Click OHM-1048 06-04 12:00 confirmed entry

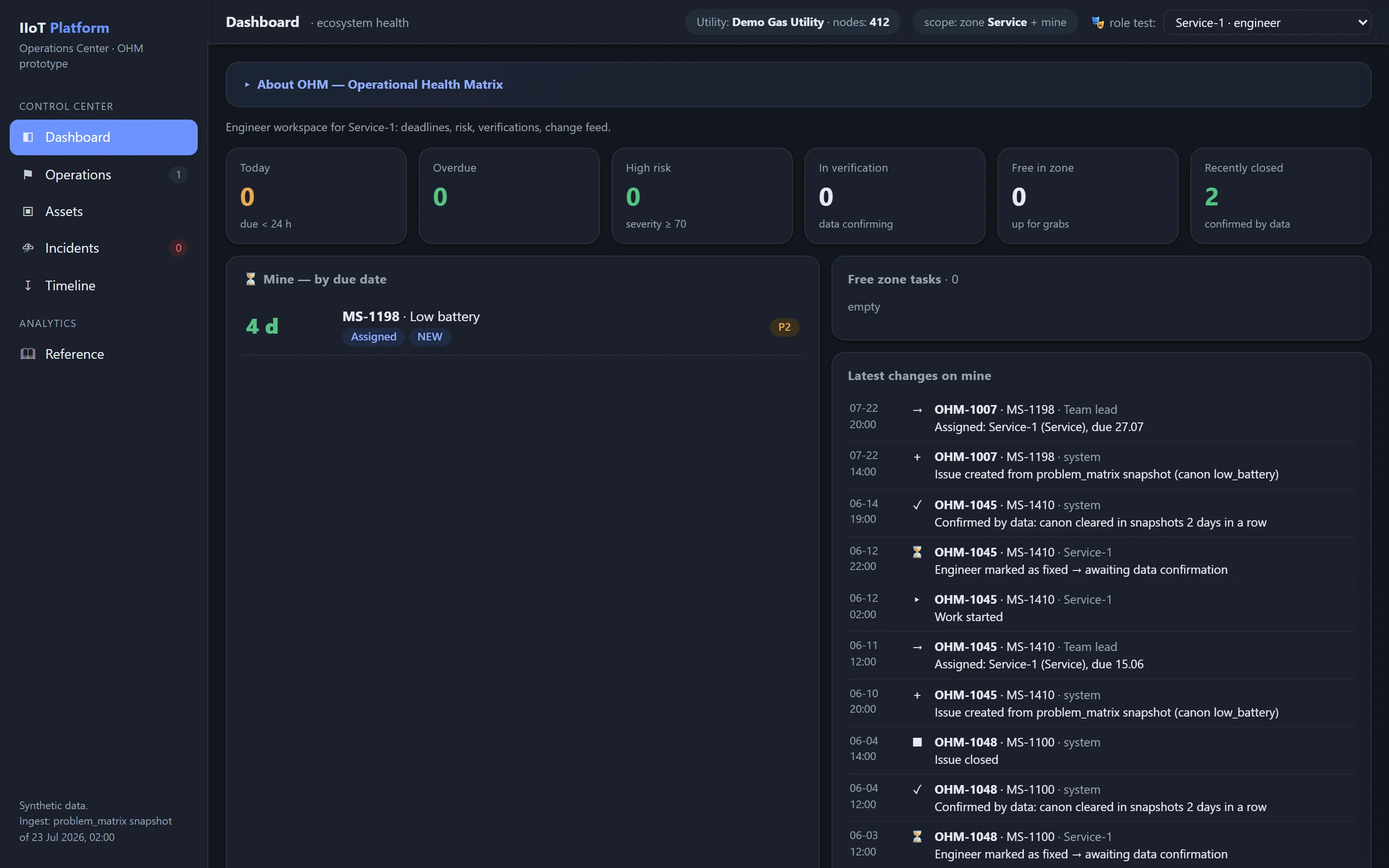pos(966,789)
